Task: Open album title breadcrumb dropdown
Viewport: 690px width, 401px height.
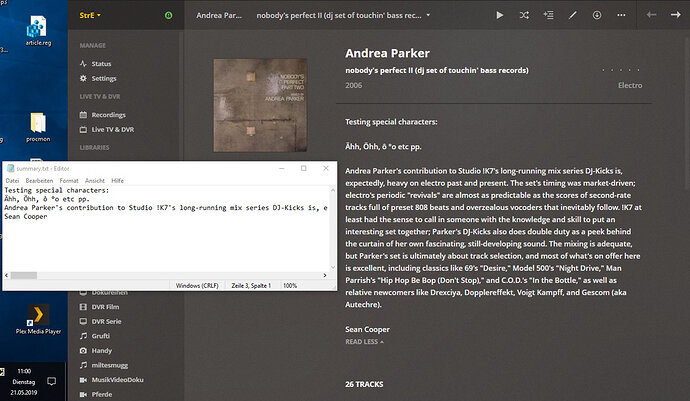Action: [x=428, y=15]
